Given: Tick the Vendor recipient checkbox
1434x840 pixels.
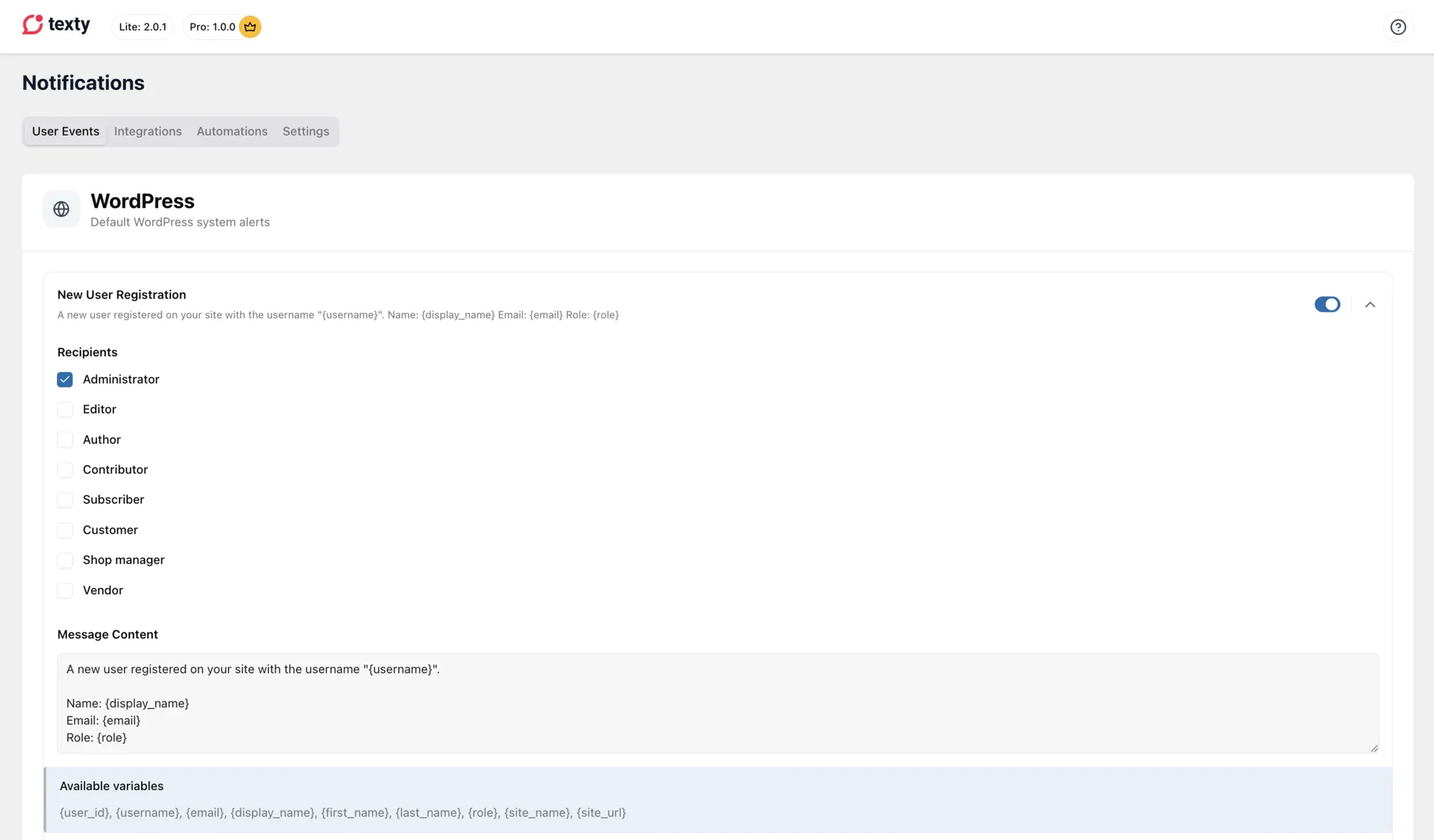Looking at the screenshot, I should tap(65, 591).
